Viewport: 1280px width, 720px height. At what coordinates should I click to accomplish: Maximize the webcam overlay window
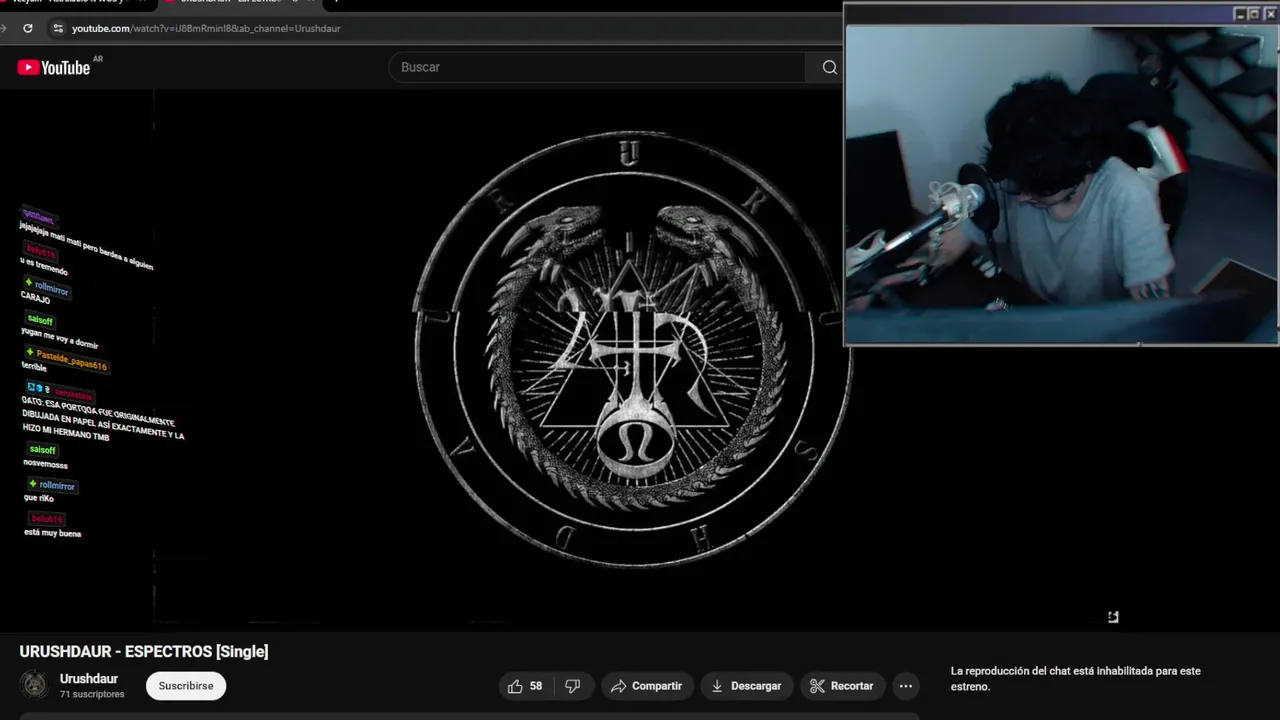point(1254,14)
